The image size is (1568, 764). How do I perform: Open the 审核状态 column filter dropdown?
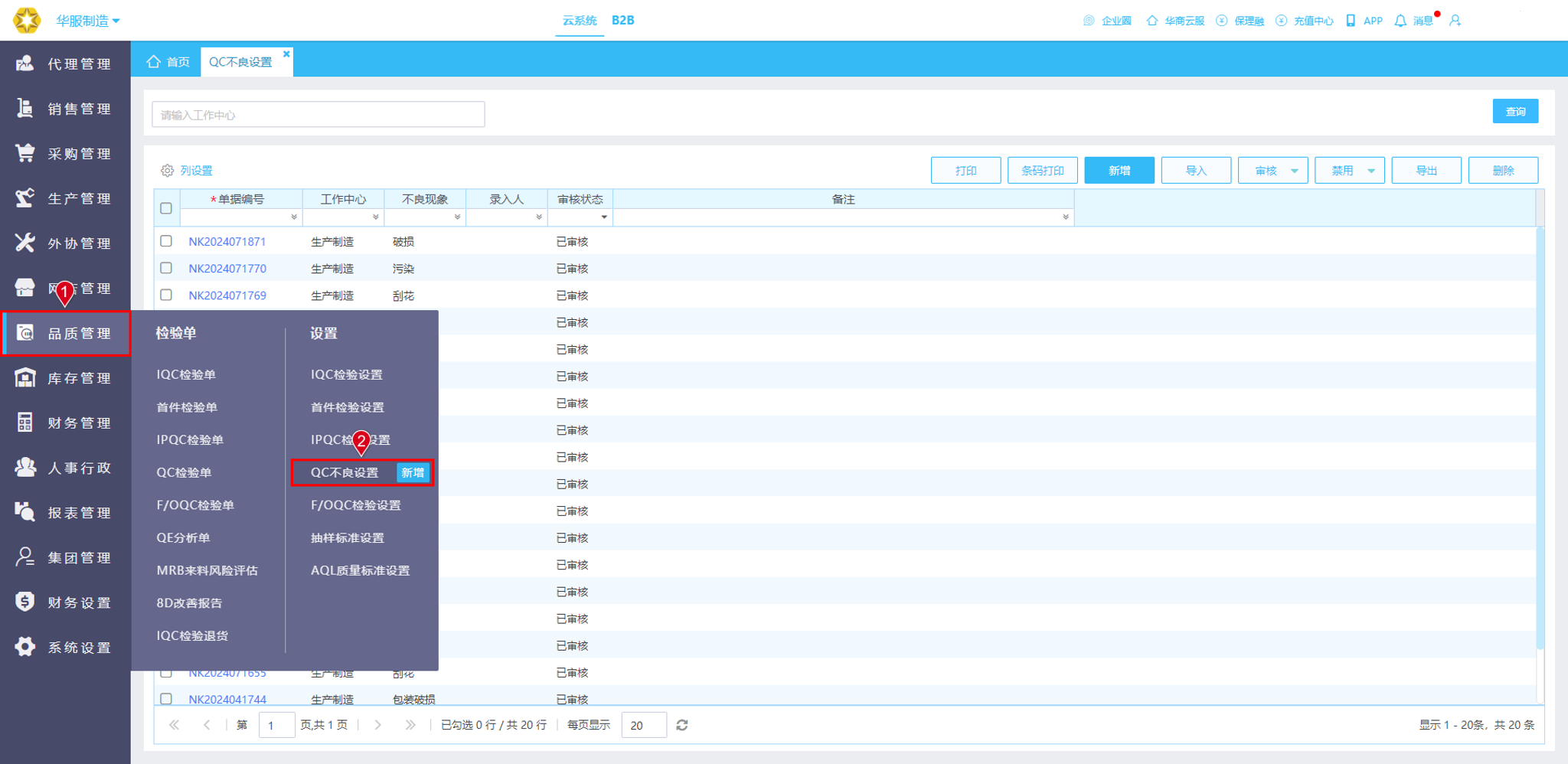tap(604, 217)
